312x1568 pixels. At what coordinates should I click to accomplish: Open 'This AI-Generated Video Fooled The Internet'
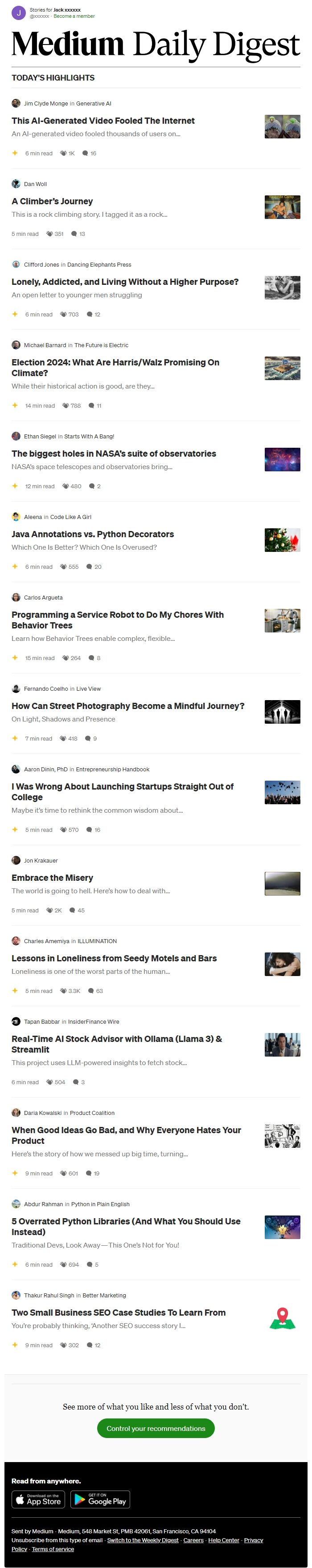(x=103, y=121)
